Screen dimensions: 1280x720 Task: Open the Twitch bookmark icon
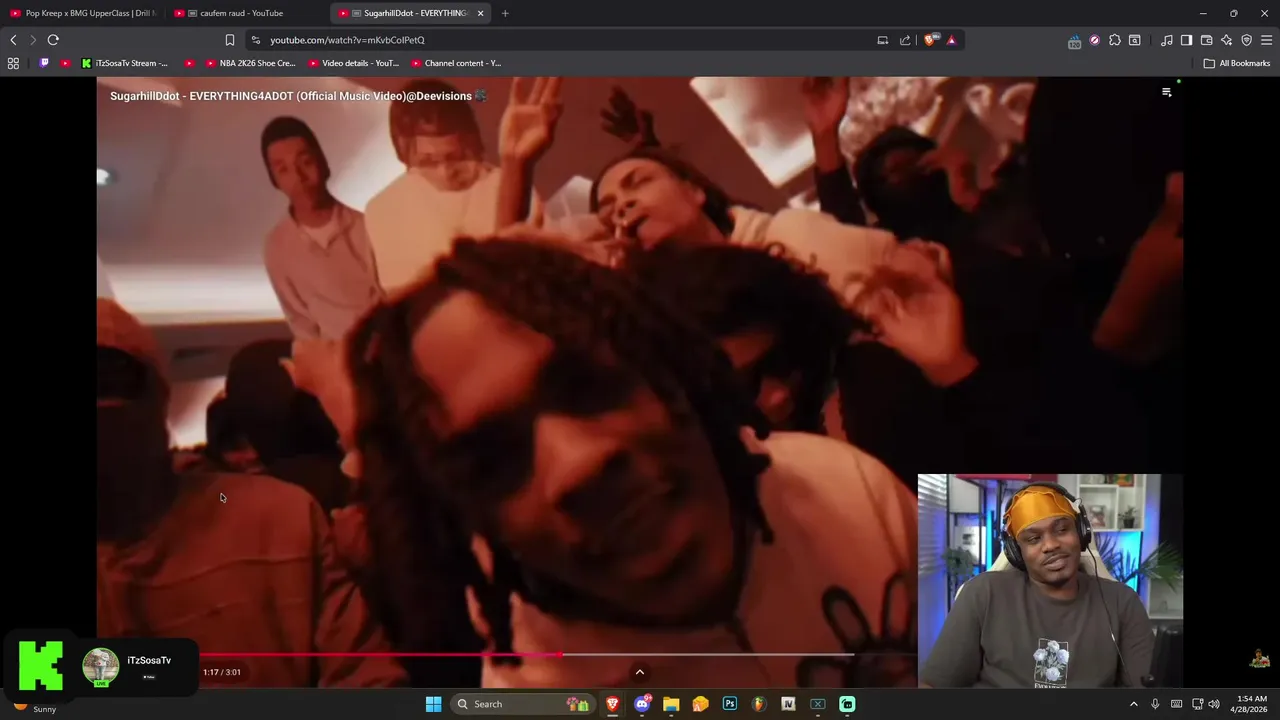(44, 63)
